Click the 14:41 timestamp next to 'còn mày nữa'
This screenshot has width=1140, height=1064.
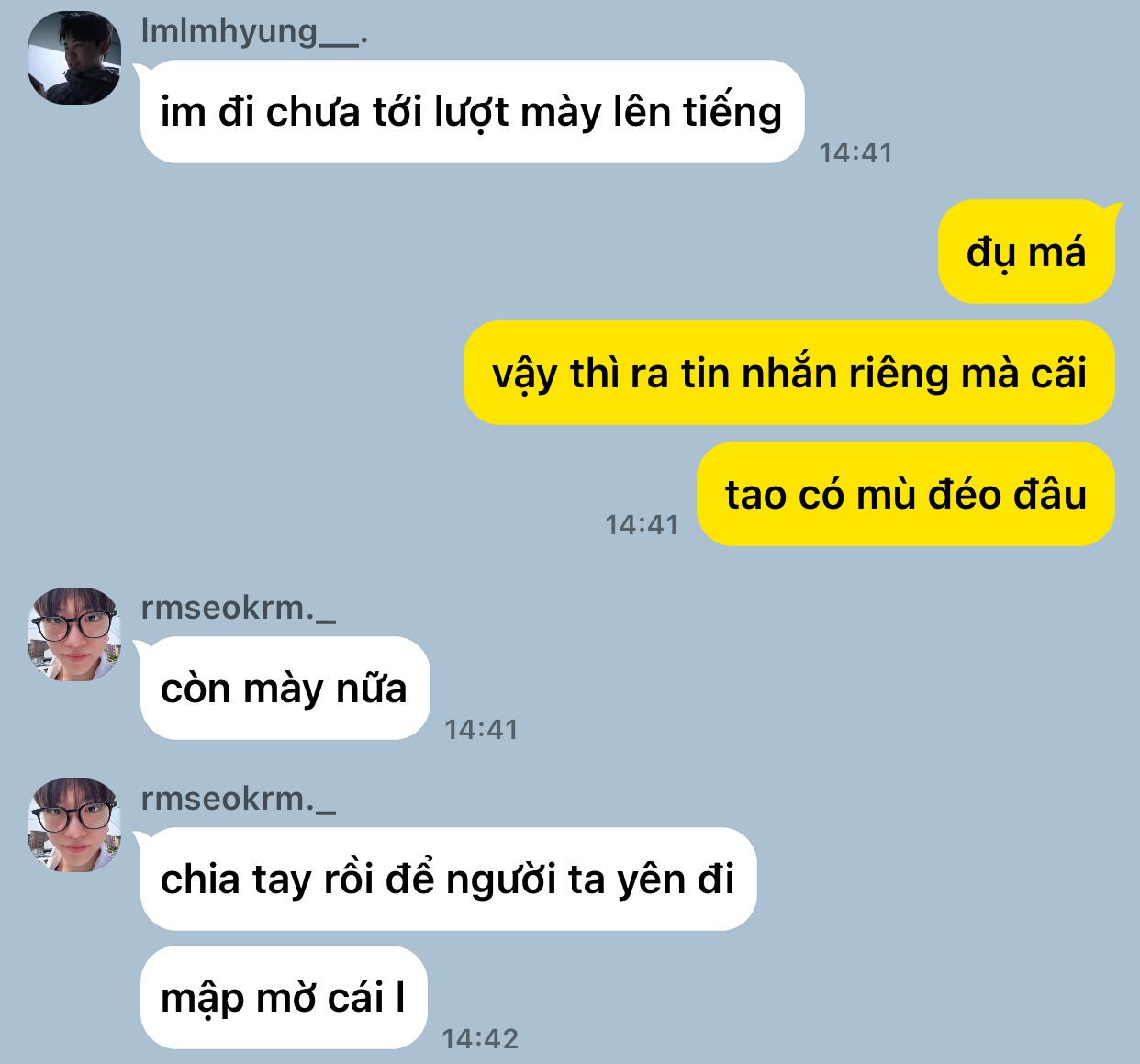[x=481, y=729]
